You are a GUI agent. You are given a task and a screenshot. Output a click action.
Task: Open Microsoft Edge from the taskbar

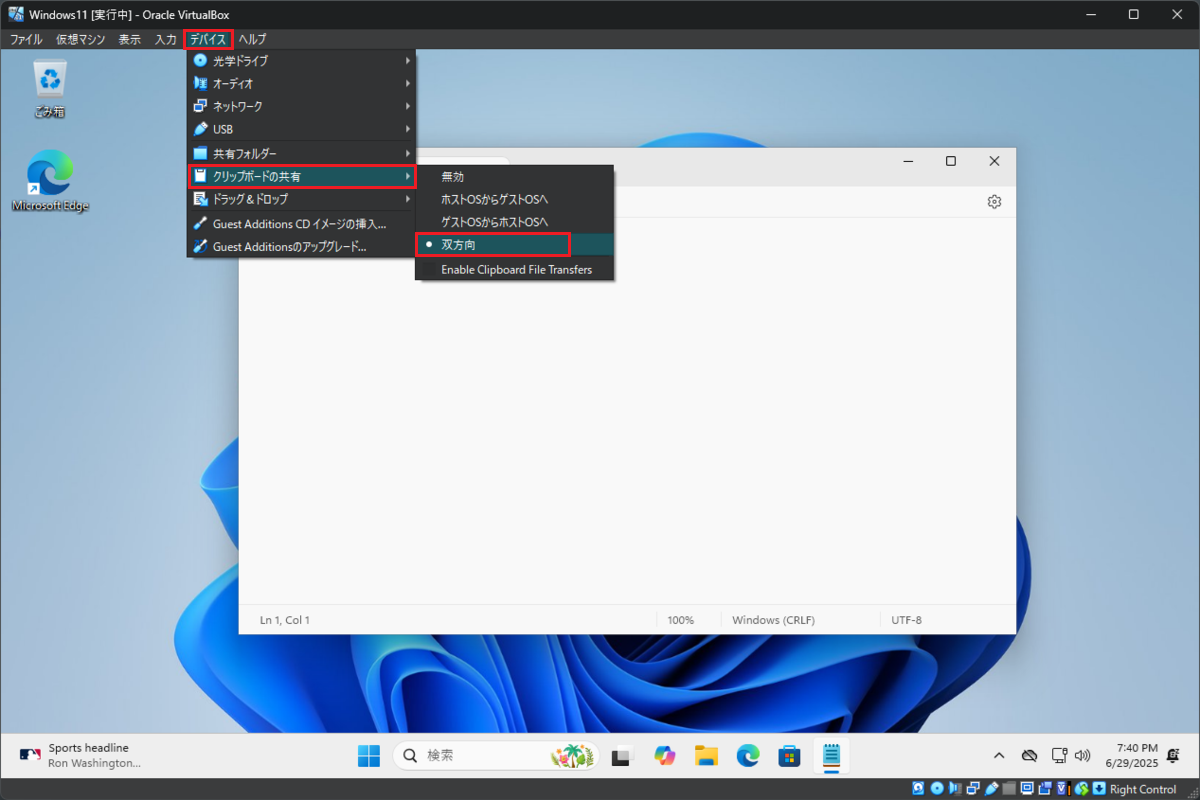point(749,756)
